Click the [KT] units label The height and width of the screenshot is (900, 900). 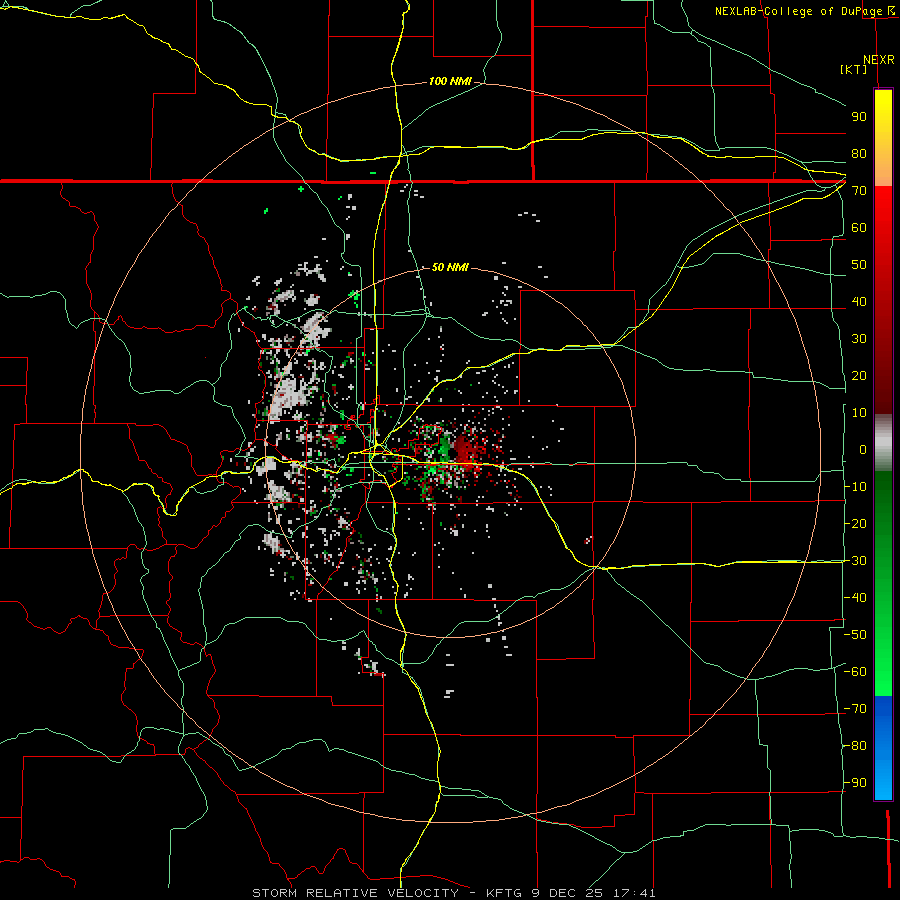[x=853, y=69]
